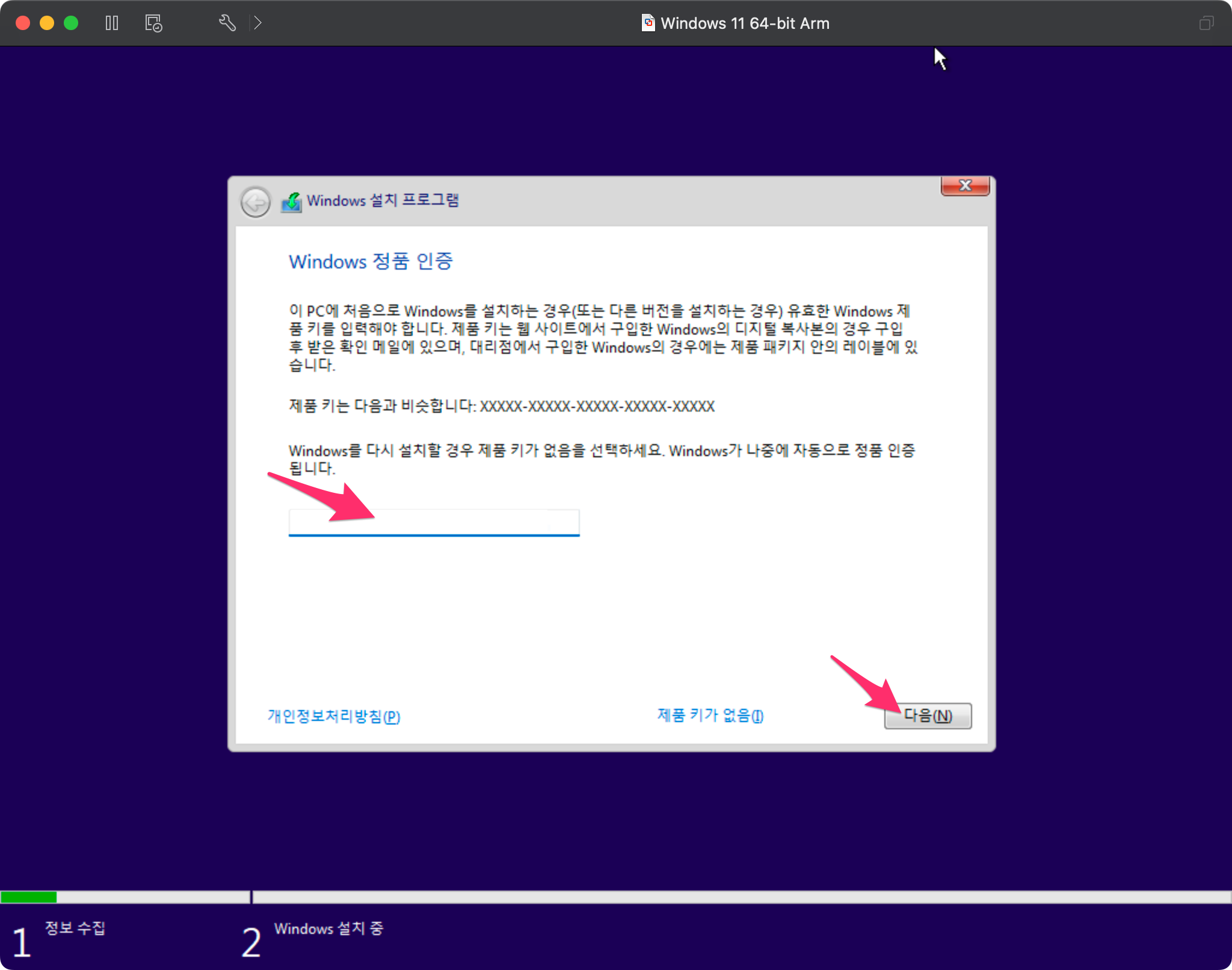Click the Windows 정품 인증 heading
Screen dimensions: 1232x970
pyautogui.click(x=371, y=262)
